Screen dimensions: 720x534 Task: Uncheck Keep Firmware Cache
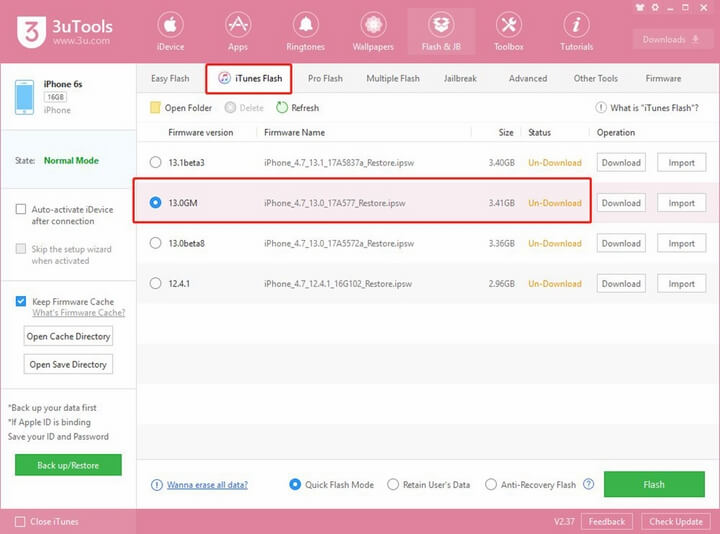click(21, 301)
